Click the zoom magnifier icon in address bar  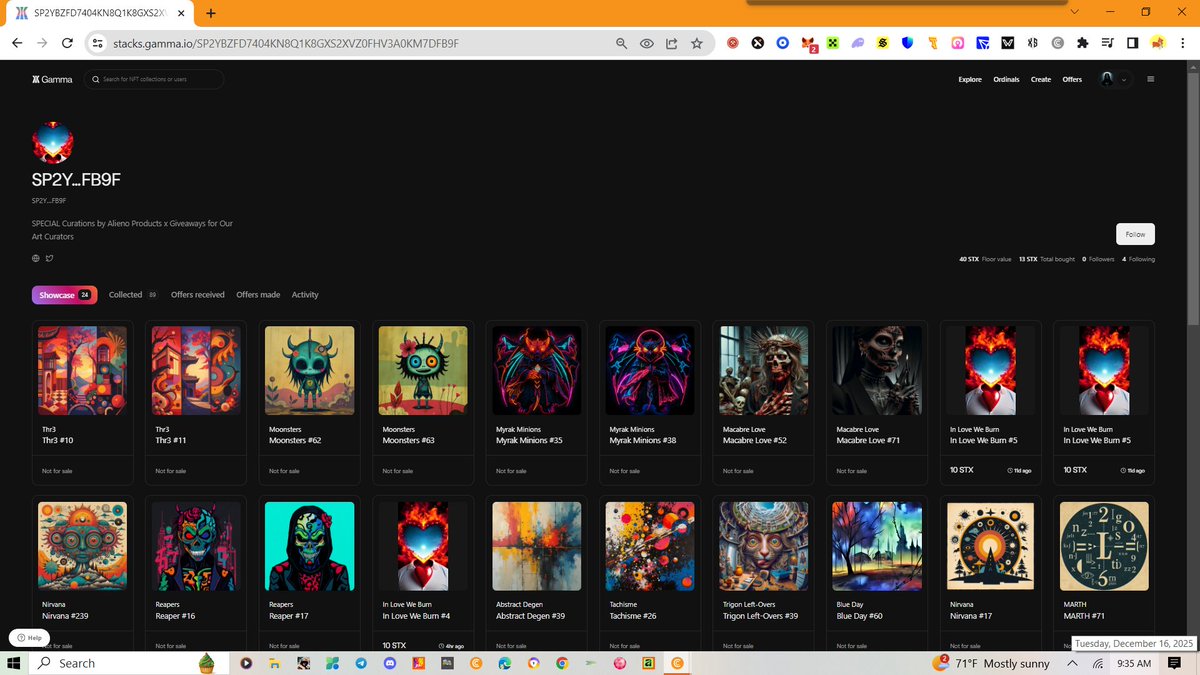(x=621, y=43)
